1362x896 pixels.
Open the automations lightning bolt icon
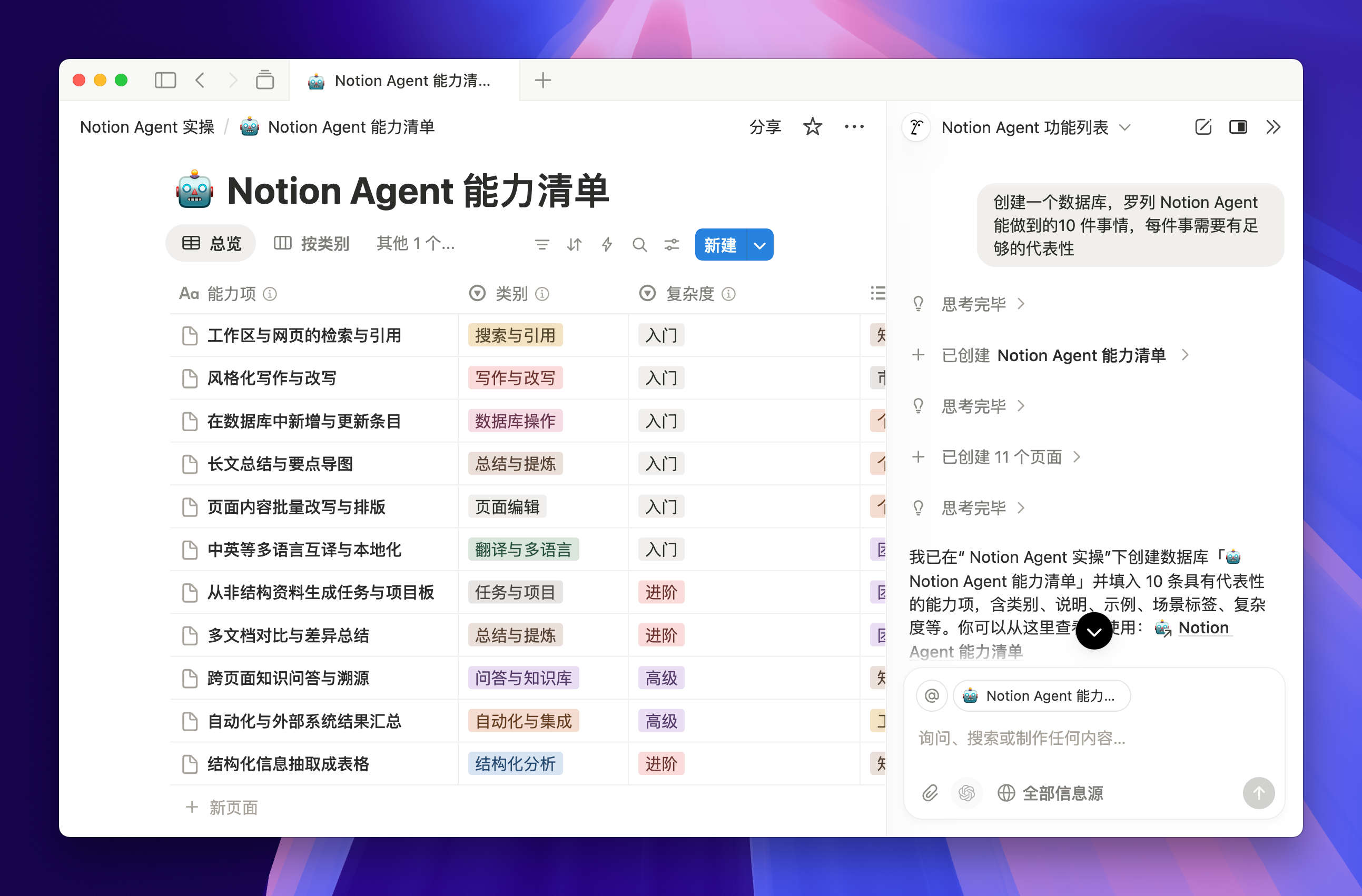tap(607, 245)
